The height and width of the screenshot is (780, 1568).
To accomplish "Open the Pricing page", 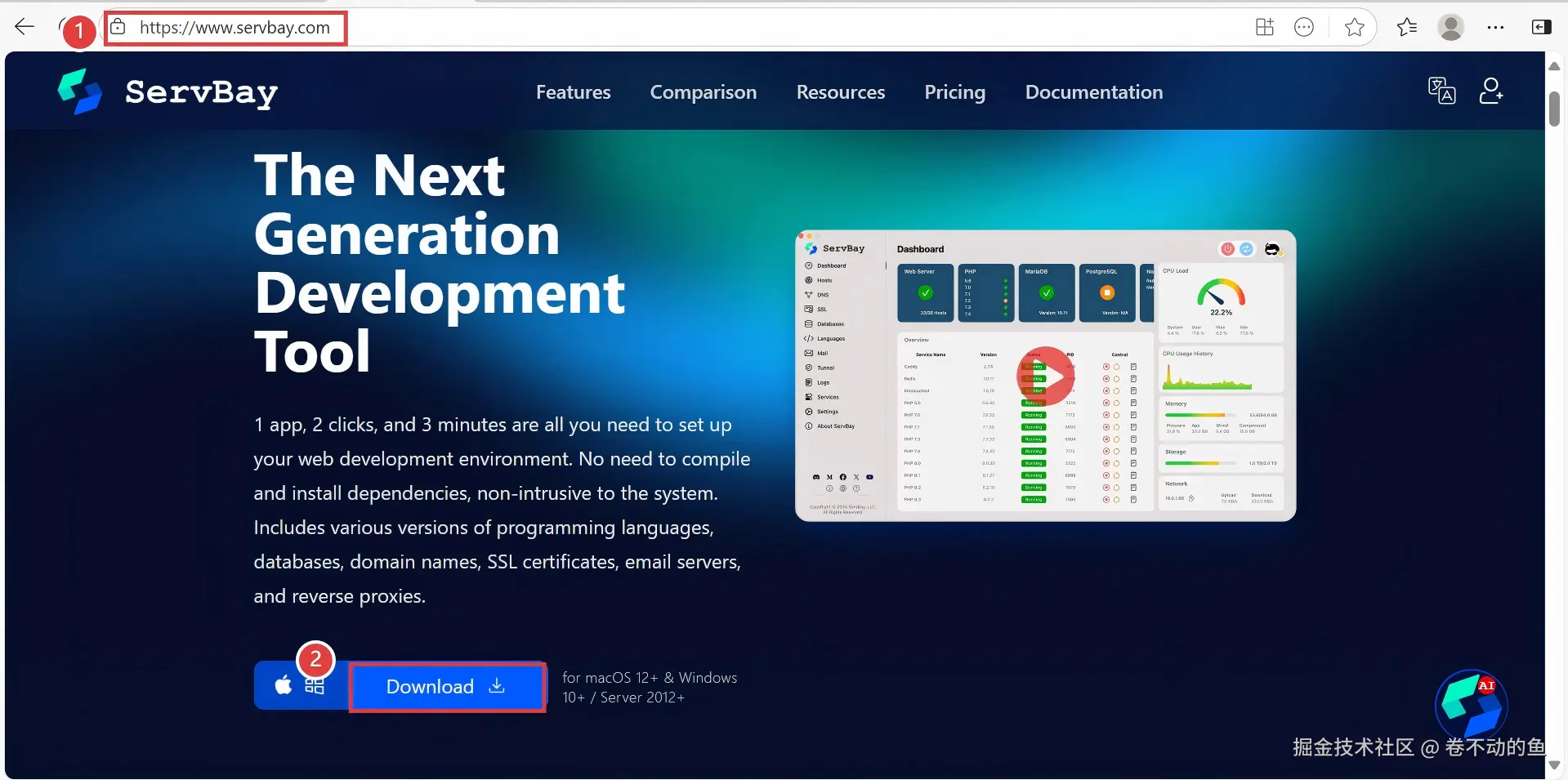I will 954,92.
